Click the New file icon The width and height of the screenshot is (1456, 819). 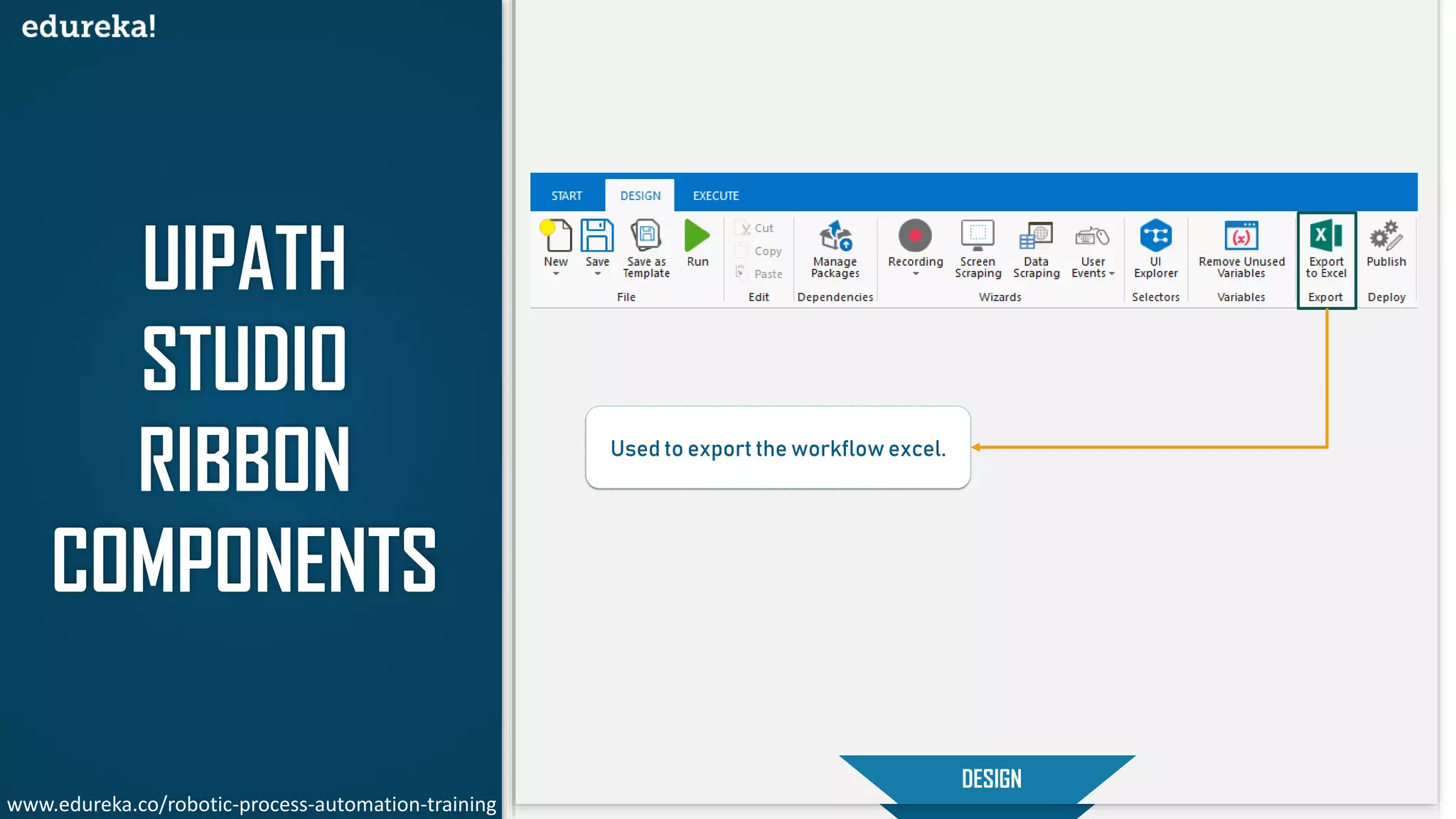(556, 236)
